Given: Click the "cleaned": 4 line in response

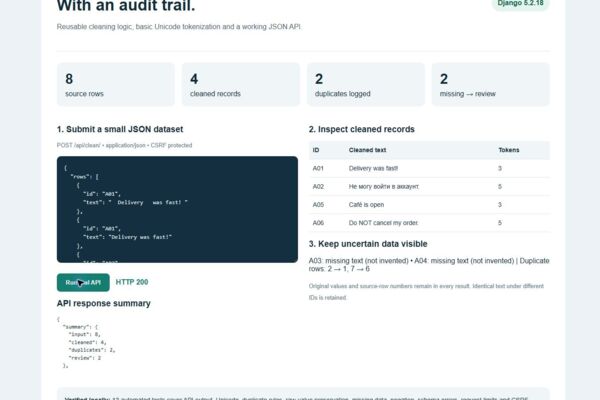Looking at the screenshot, I should (87, 343).
